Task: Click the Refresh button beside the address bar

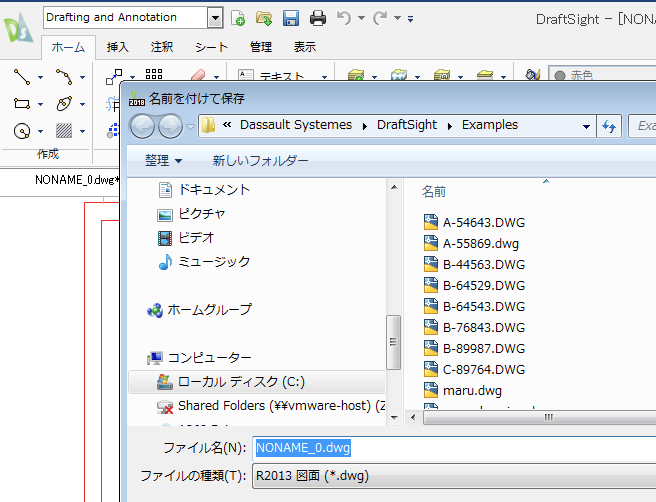Action: coord(609,126)
